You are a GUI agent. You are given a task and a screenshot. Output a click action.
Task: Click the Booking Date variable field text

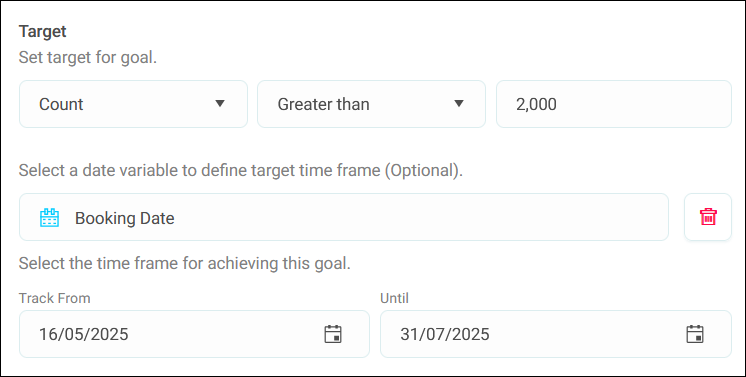[x=125, y=218]
